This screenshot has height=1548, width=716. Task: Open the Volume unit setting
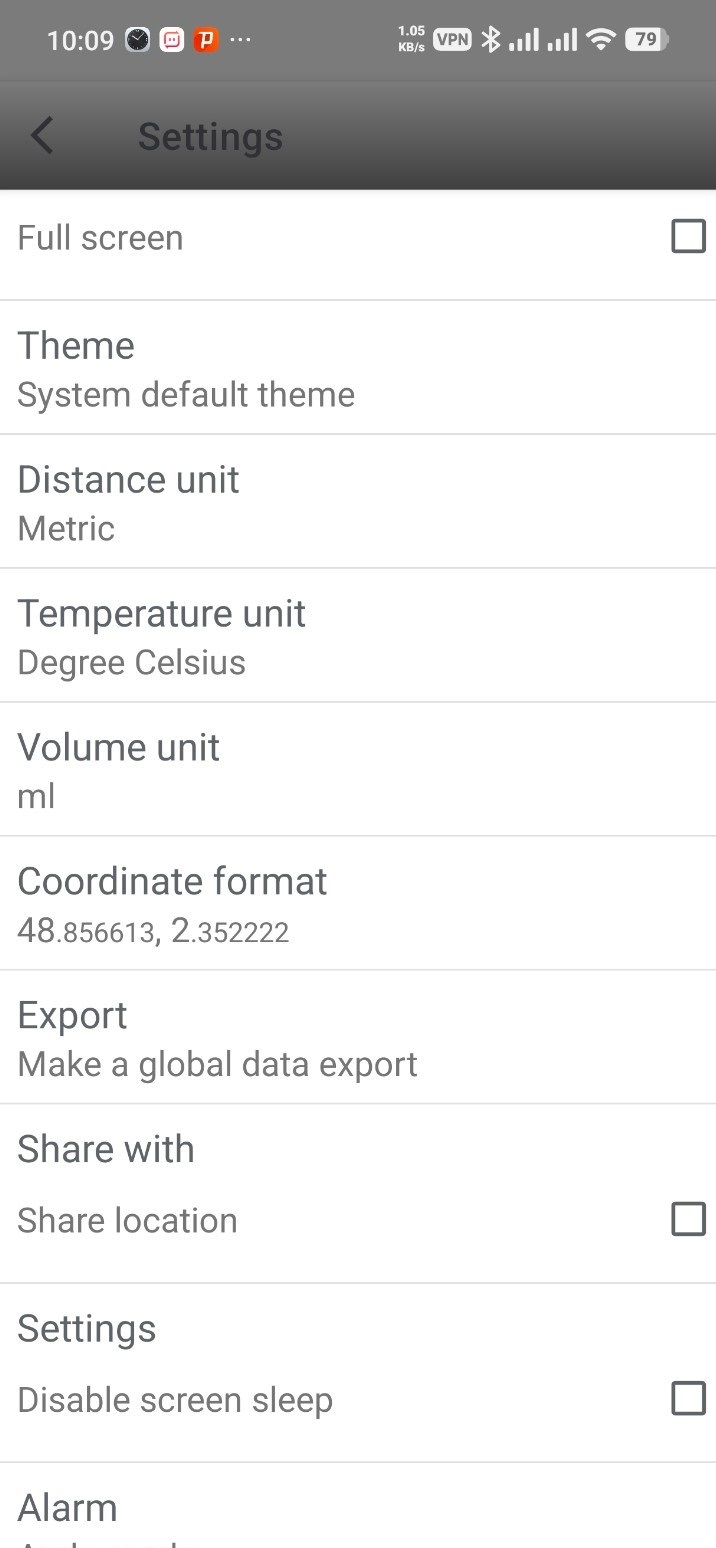click(x=358, y=769)
